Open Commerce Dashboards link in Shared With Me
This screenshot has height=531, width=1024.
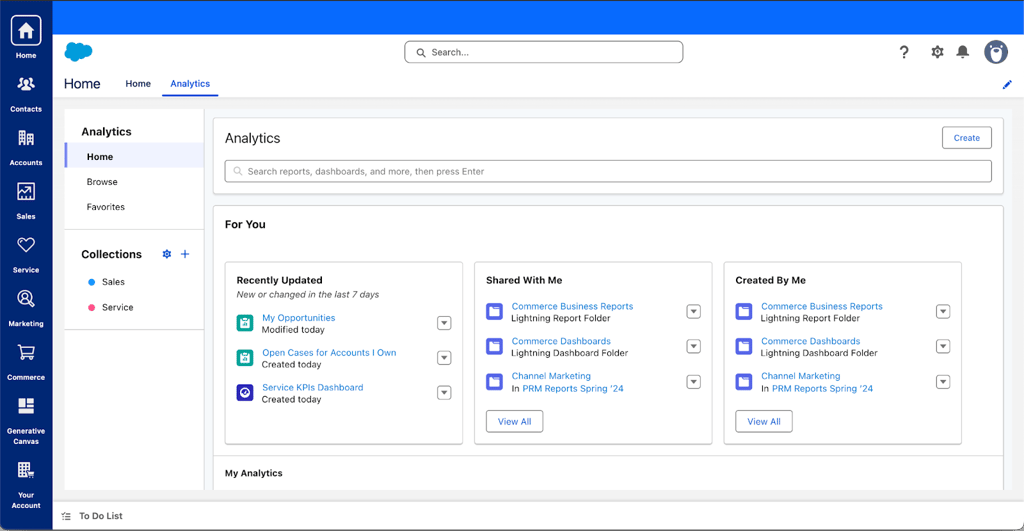(x=561, y=341)
